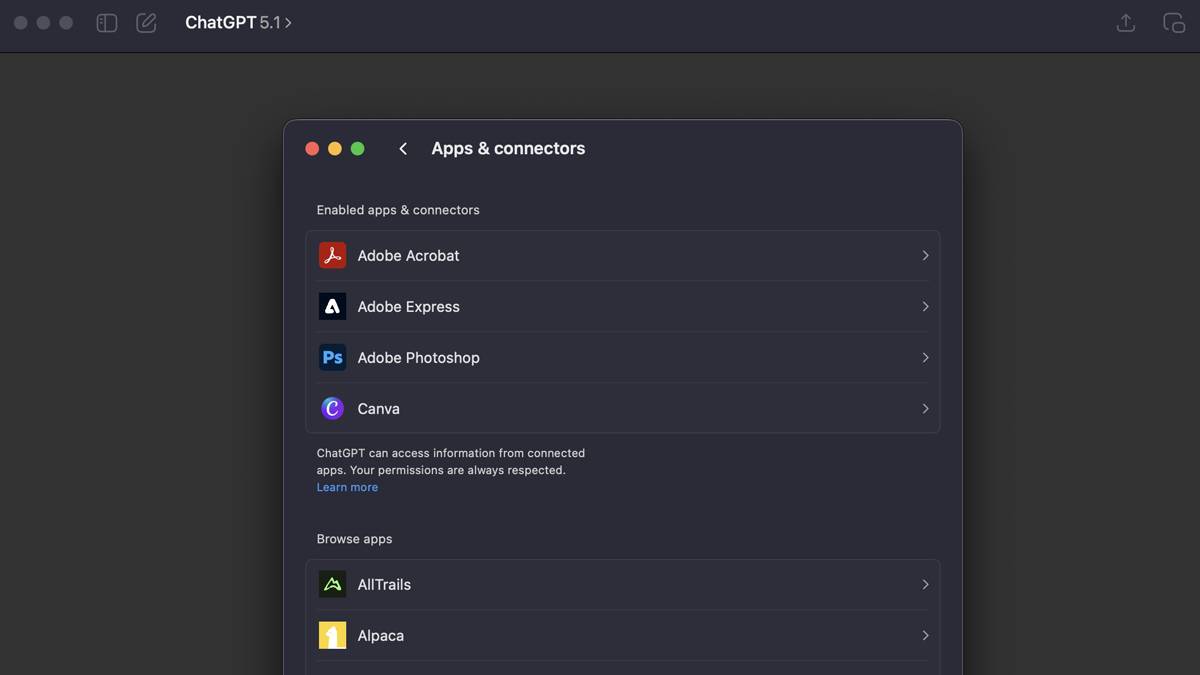This screenshot has height=675, width=1200.
Task: Toggle the sidebar panel icon
Action: [x=107, y=23]
